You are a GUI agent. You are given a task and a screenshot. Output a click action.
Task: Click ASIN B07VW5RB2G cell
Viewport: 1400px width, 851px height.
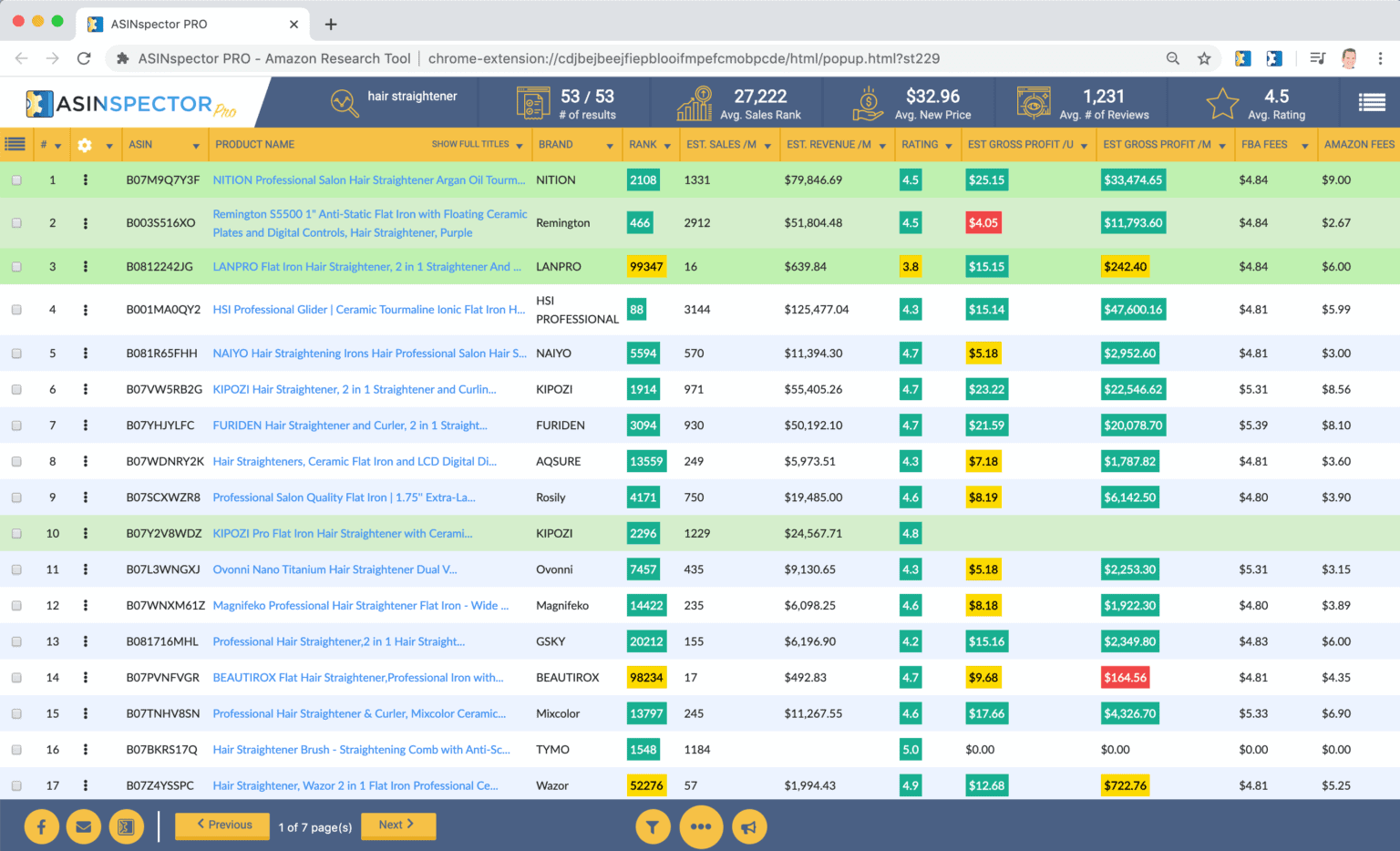164,389
